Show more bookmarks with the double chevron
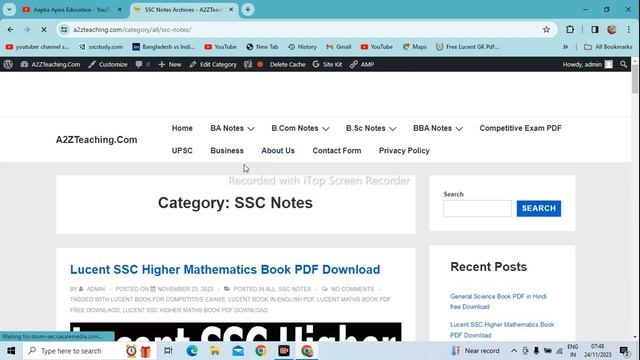Image resolution: width=640 pixels, height=360 pixels. point(565,47)
